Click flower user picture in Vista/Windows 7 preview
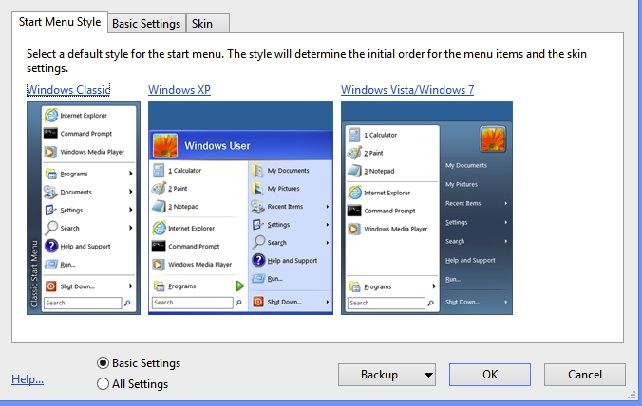This screenshot has height=406, width=642. (x=493, y=139)
